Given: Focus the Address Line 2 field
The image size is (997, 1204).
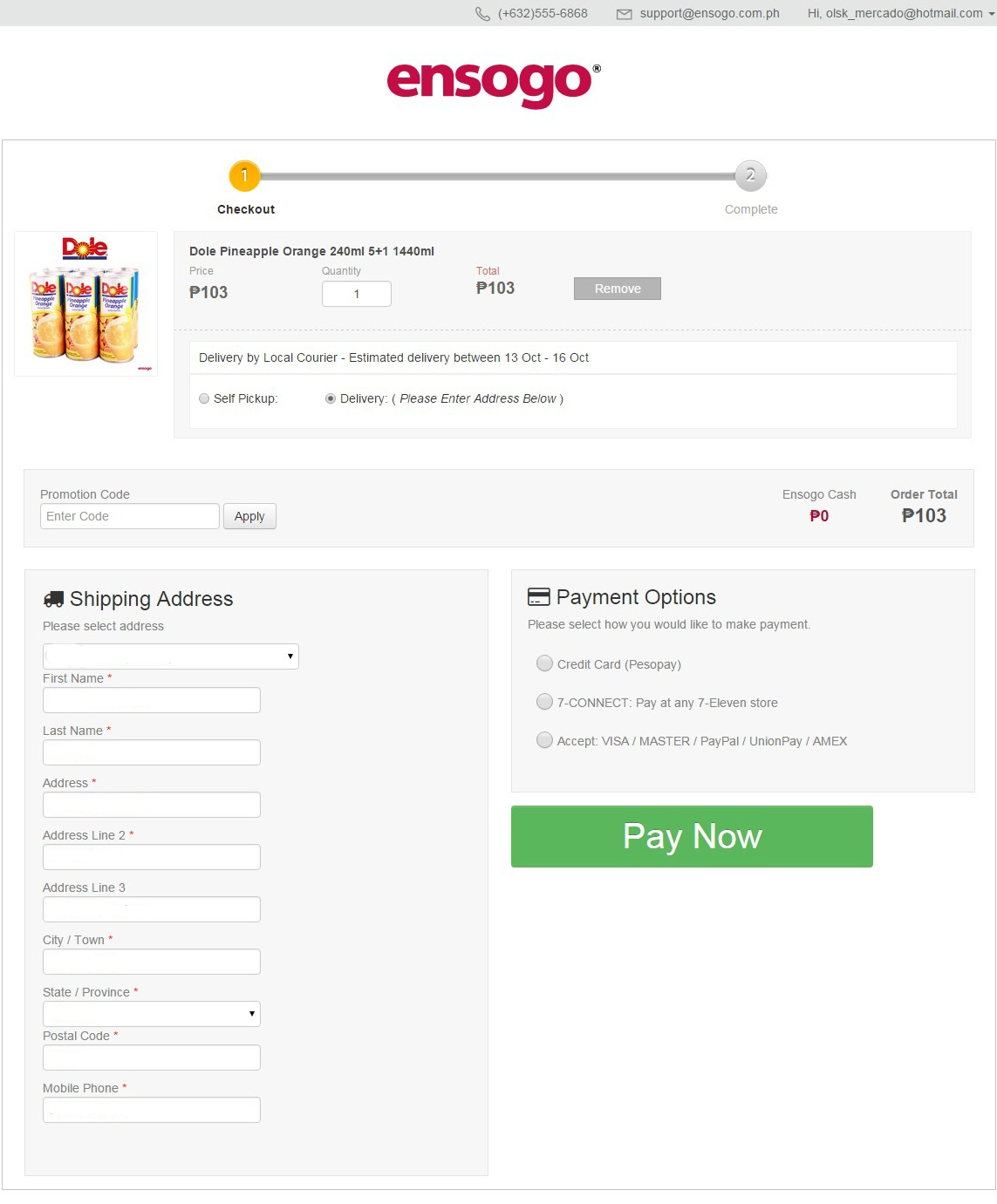Looking at the screenshot, I should (x=152, y=857).
